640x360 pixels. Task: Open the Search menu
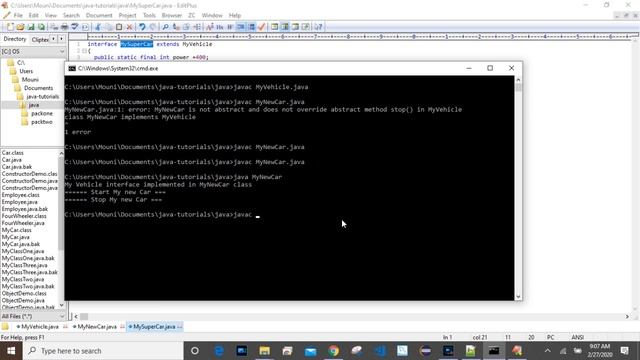coord(71,16)
